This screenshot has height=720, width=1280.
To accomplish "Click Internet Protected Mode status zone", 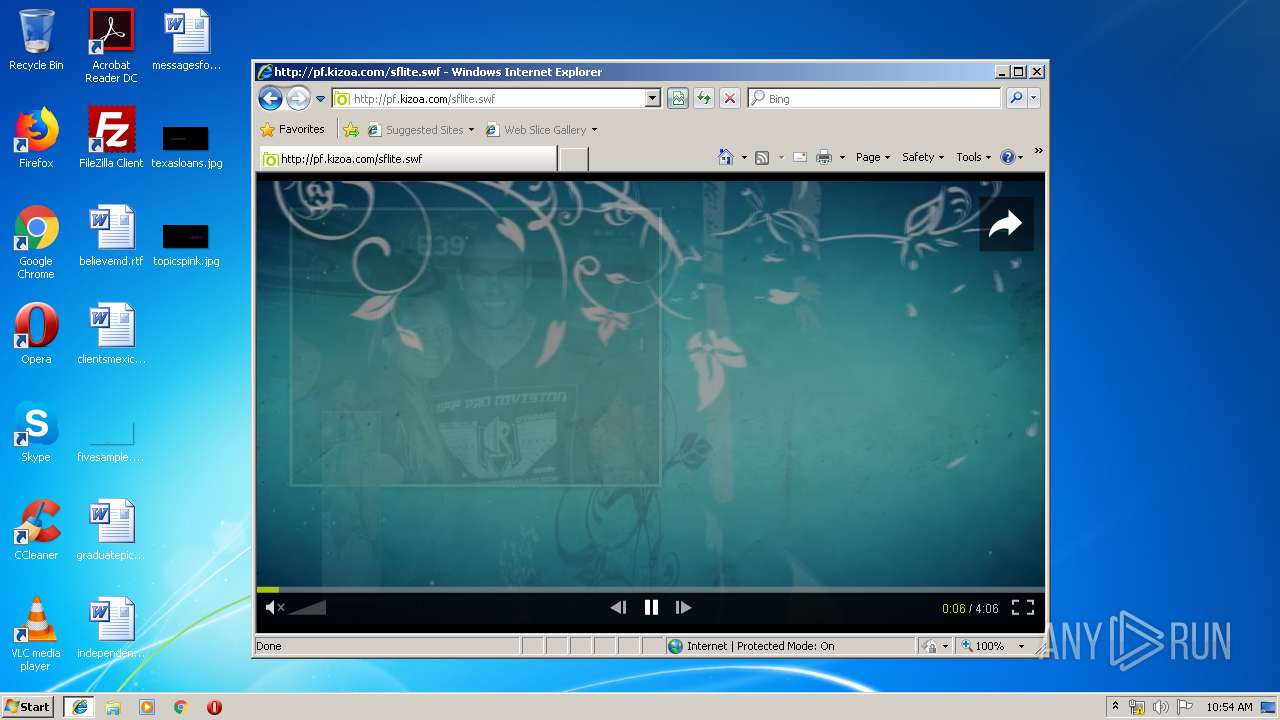I will (x=790, y=646).
